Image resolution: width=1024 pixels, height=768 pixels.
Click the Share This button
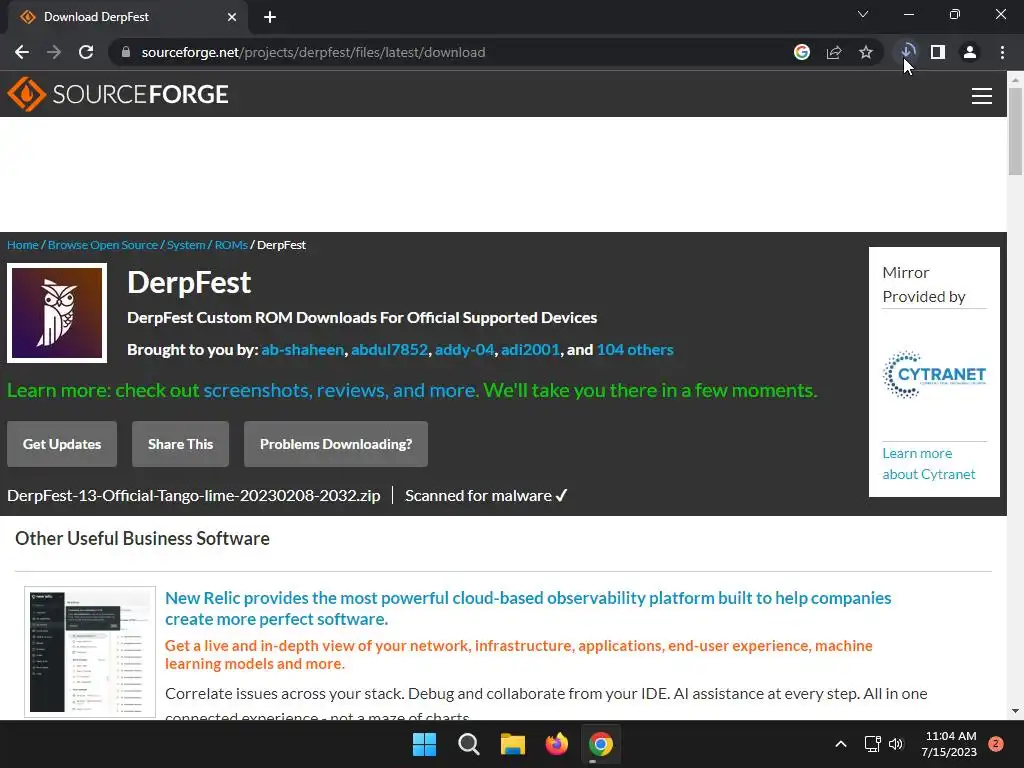180,444
